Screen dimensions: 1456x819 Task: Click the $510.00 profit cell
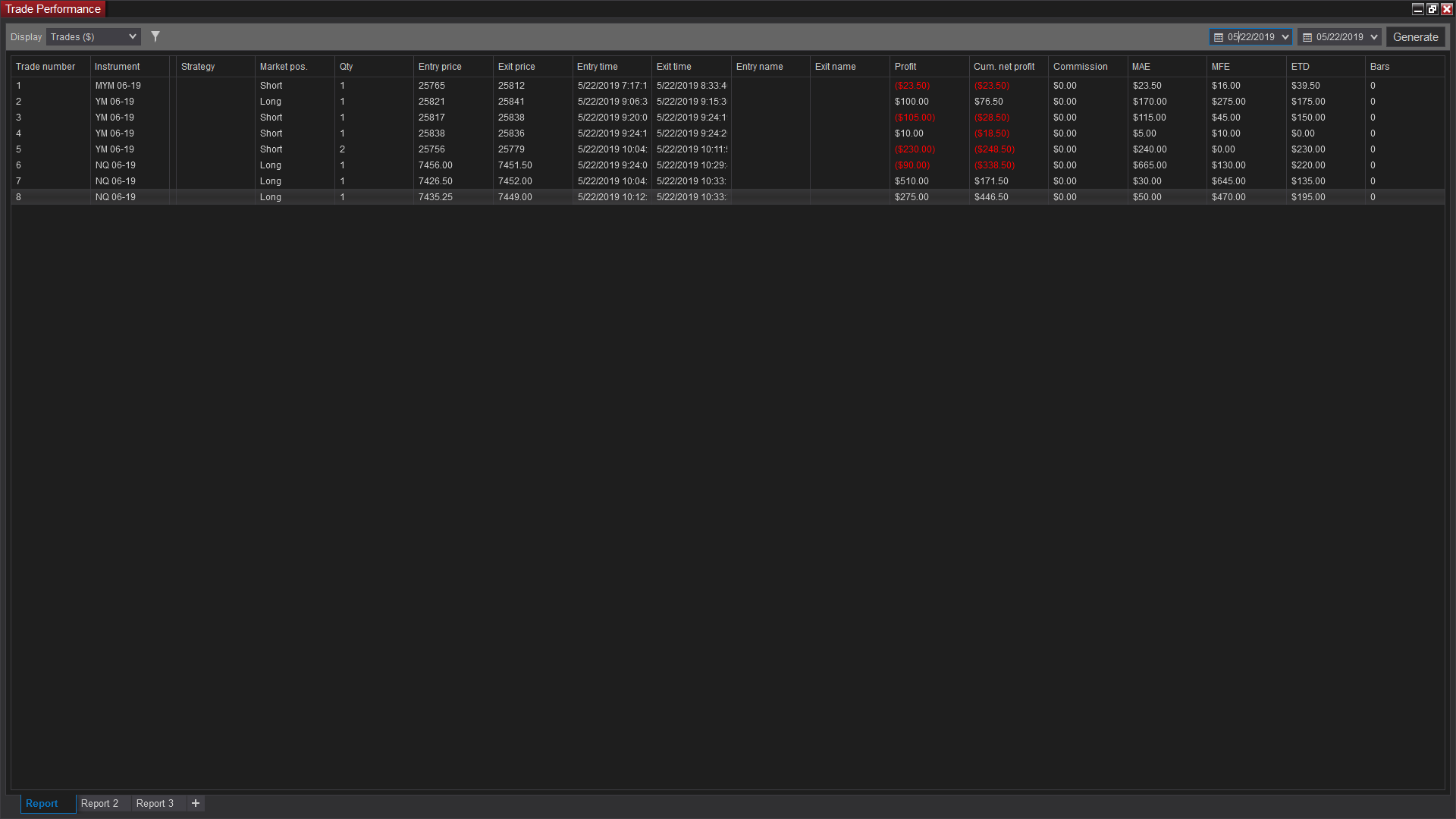[929, 181]
